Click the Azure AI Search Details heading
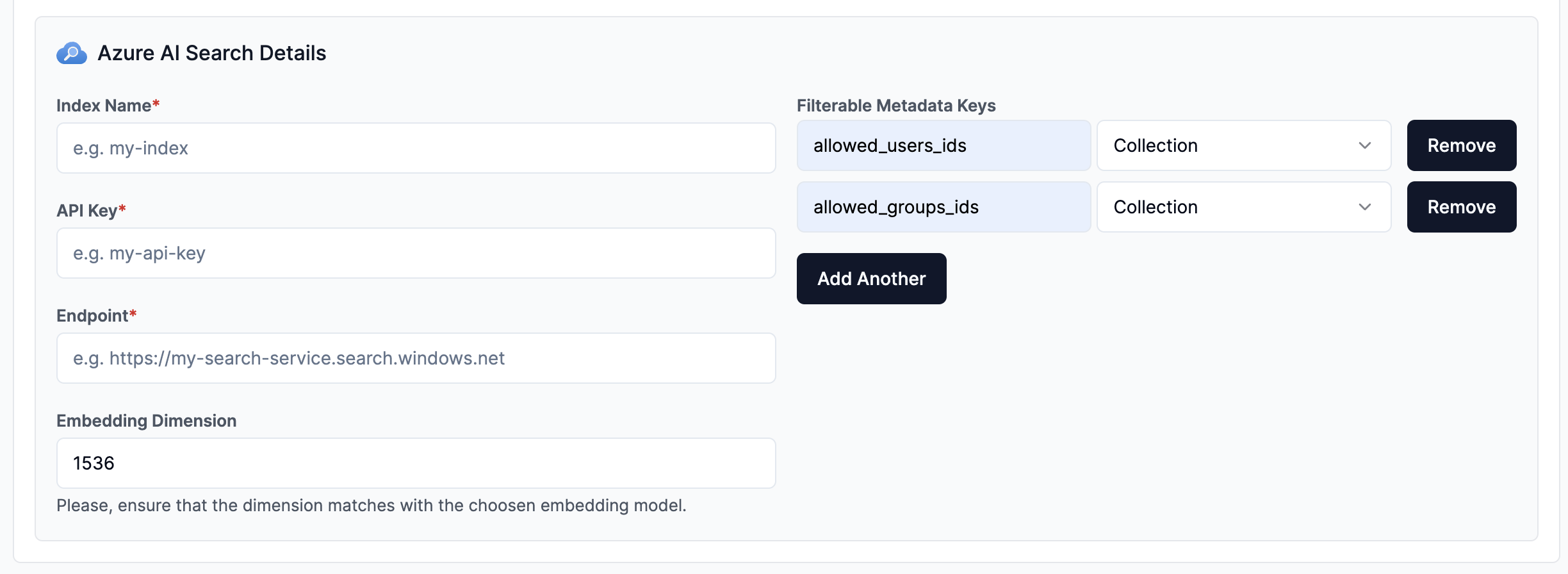The width and height of the screenshot is (1568, 574). tap(211, 53)
